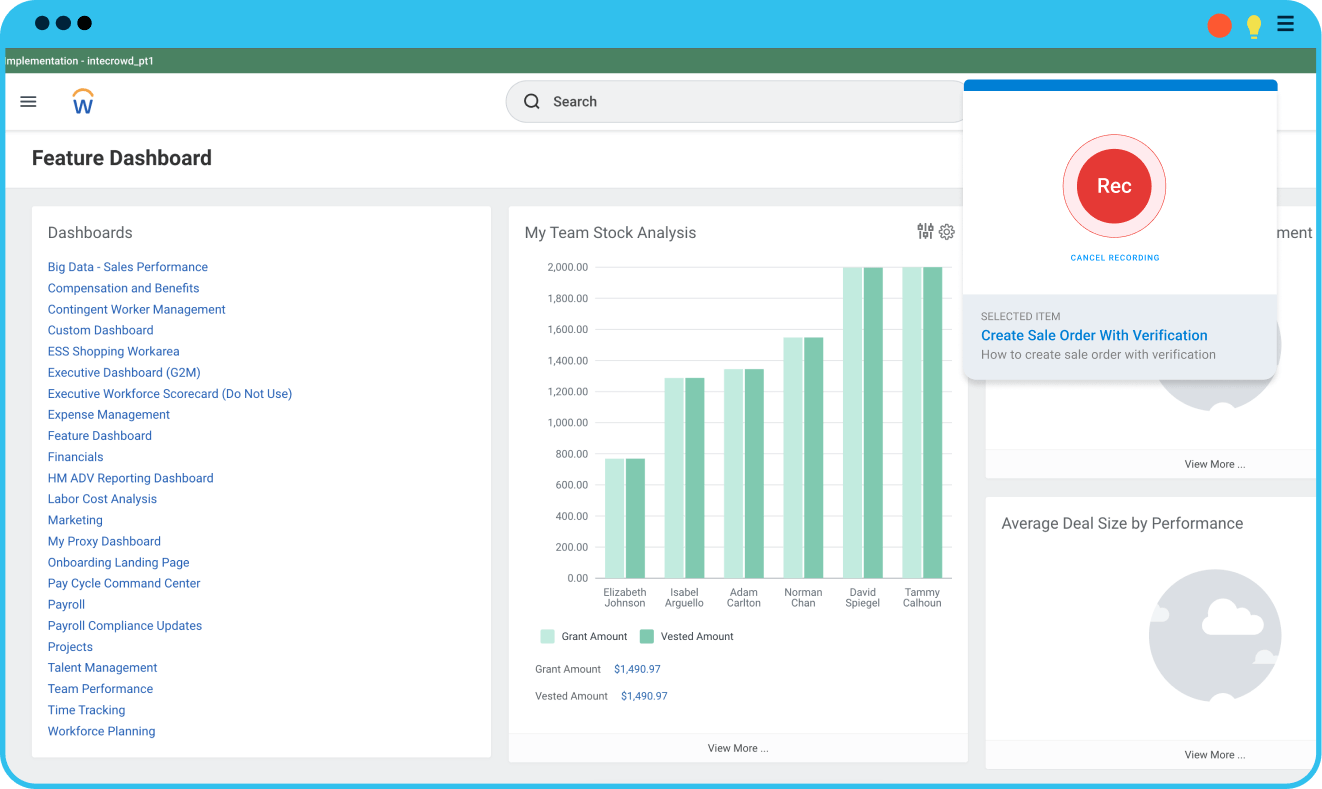Open Contingent Worker Management dashboard
The width and height of the screenshot is (1322, 789).
coord(137,309)
